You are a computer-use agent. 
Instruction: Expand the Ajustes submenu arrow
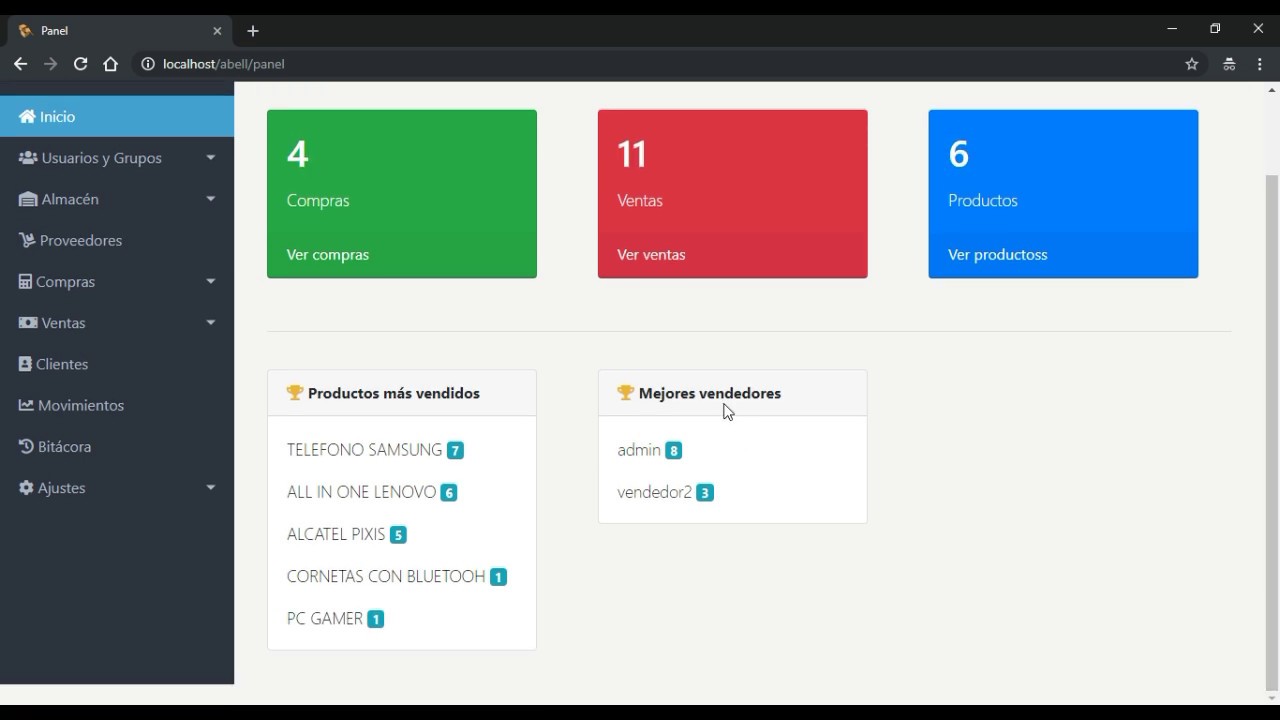click(x=210, y=487)
